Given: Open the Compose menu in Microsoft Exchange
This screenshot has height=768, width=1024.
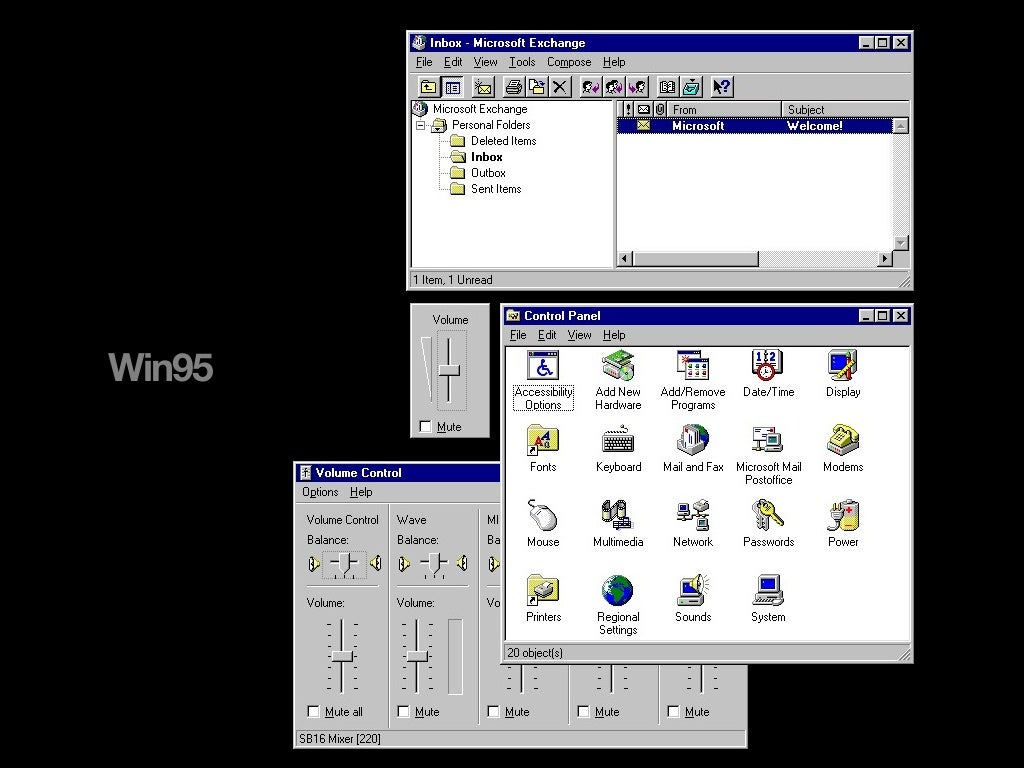Looking at the screenshot, I should pyautogui.click(x=569, y=62).
